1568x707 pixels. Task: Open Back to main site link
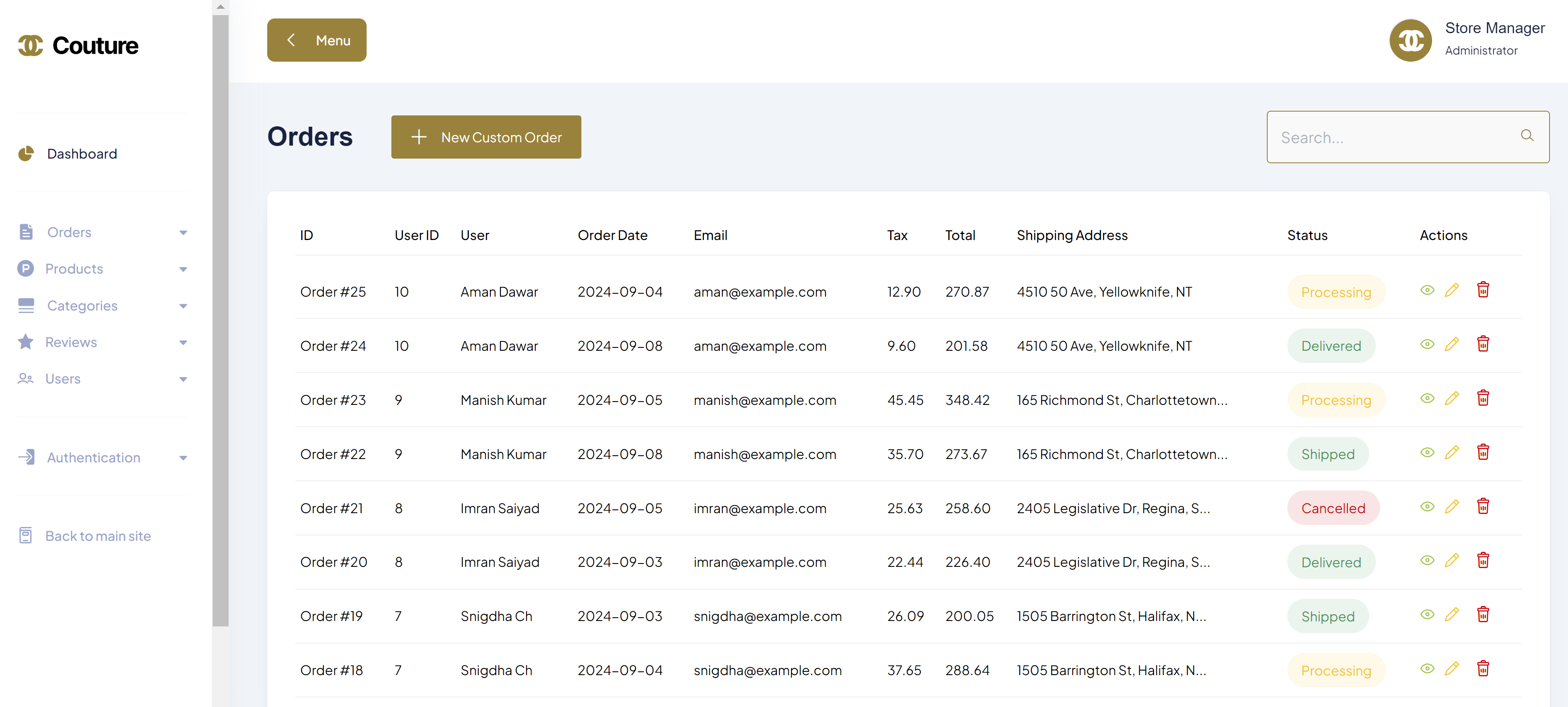click(x=97, y=535)
